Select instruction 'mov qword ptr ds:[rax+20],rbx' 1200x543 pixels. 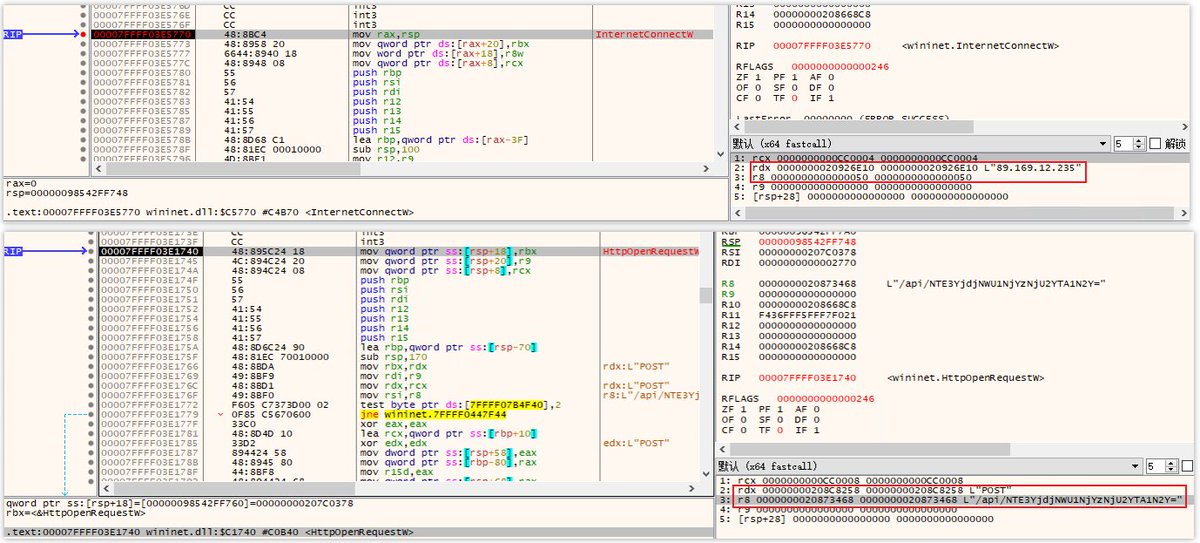pos(441,44)
